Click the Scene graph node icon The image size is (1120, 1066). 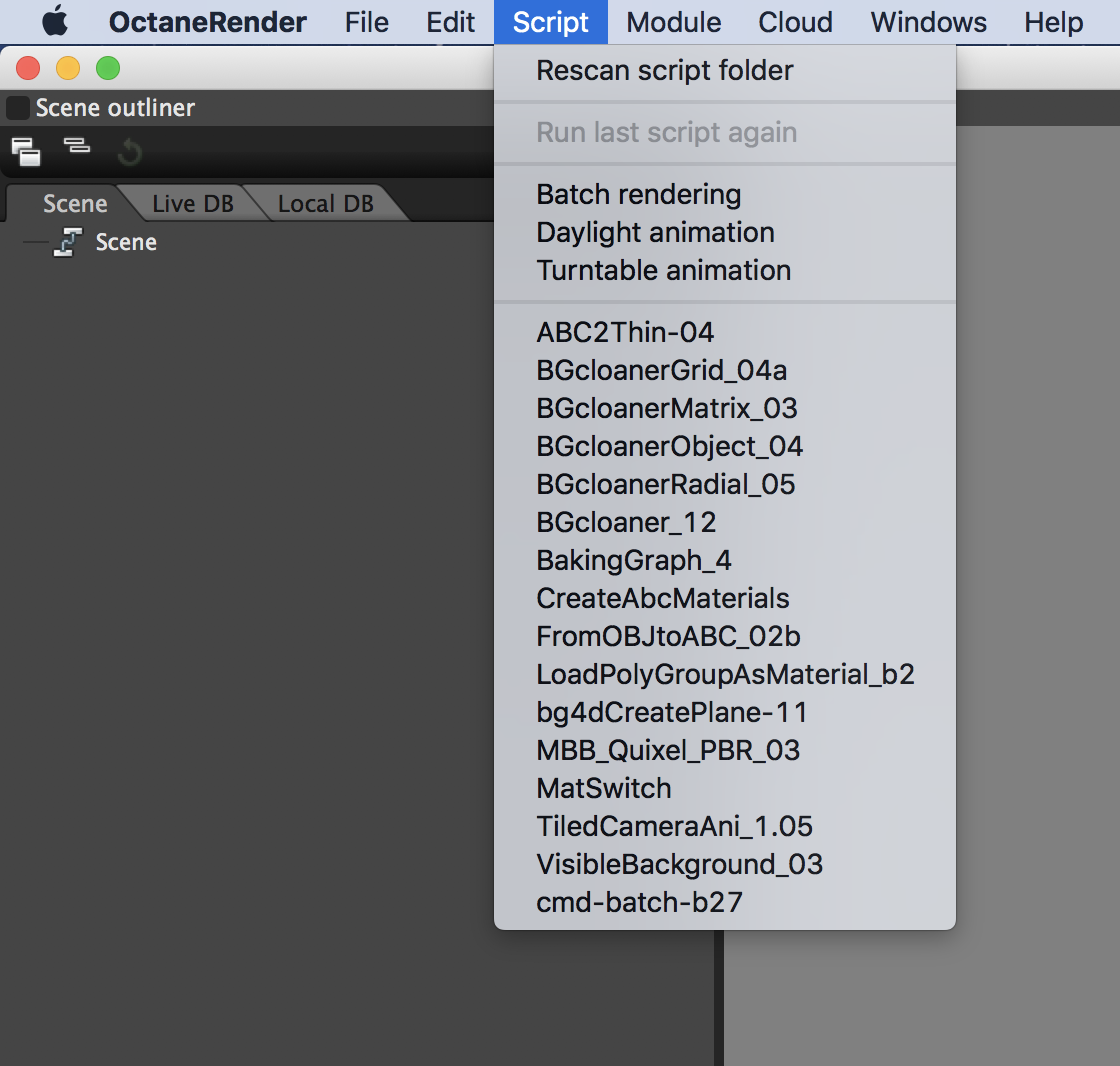[68, 242]
